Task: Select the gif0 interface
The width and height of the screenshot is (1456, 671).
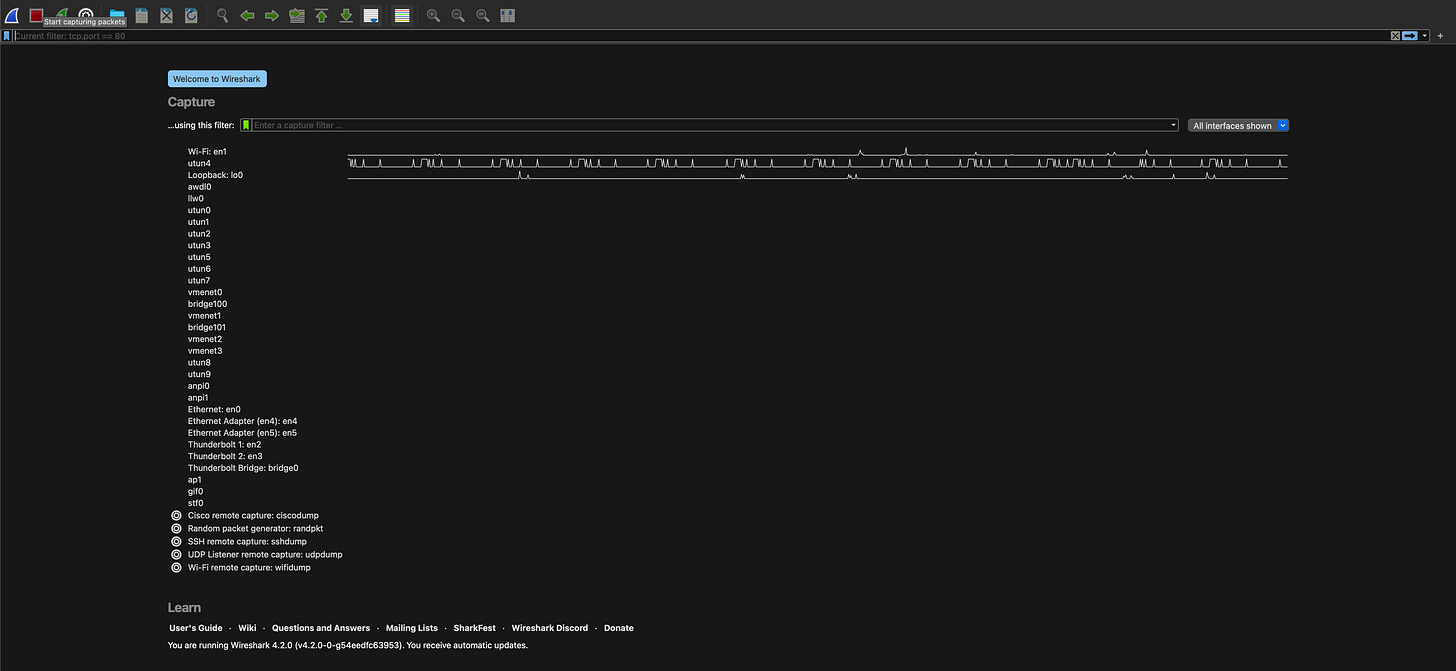Action: click(195, 491)
